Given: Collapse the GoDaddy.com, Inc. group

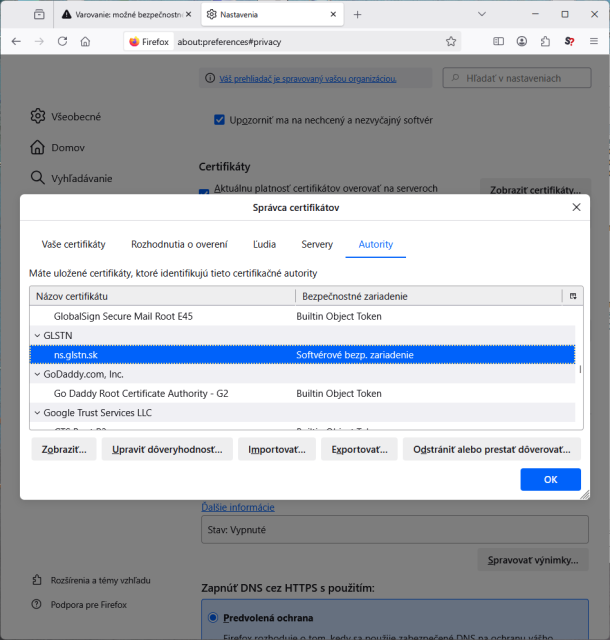Looking at the screenshot, I should [x=37, y=374].
